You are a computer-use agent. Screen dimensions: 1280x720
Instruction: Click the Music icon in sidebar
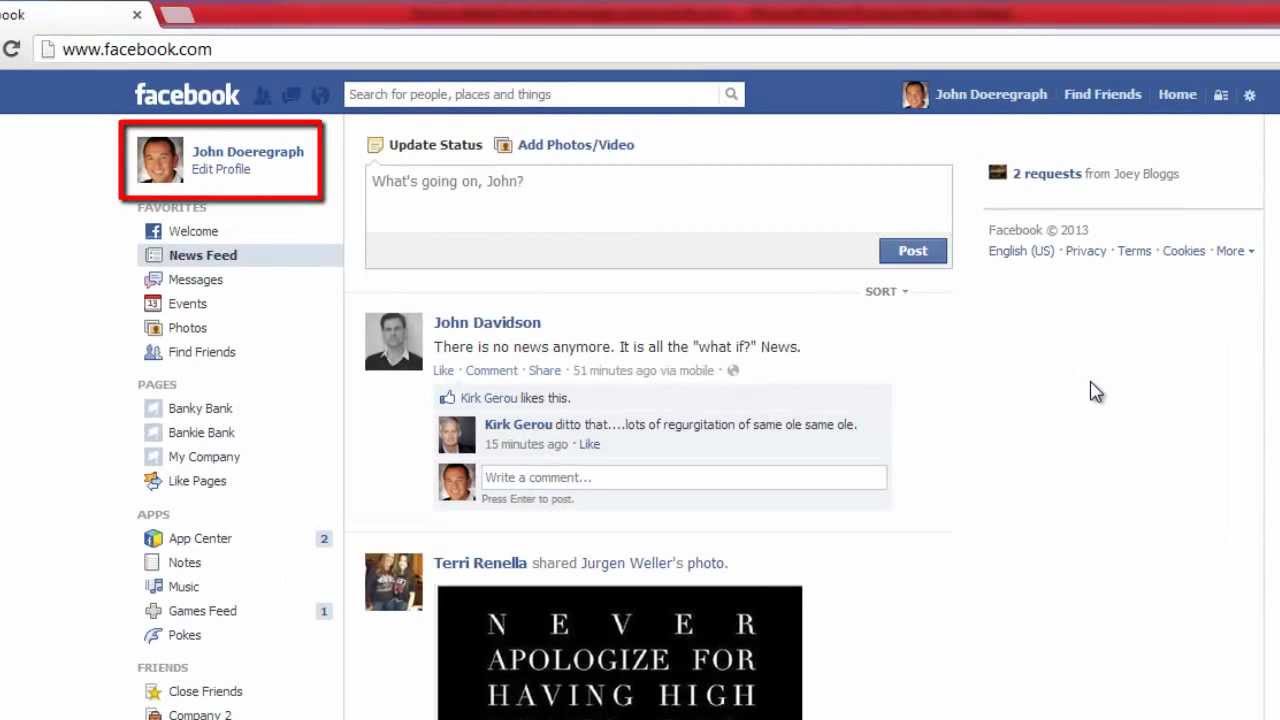[x=153, y=587]
